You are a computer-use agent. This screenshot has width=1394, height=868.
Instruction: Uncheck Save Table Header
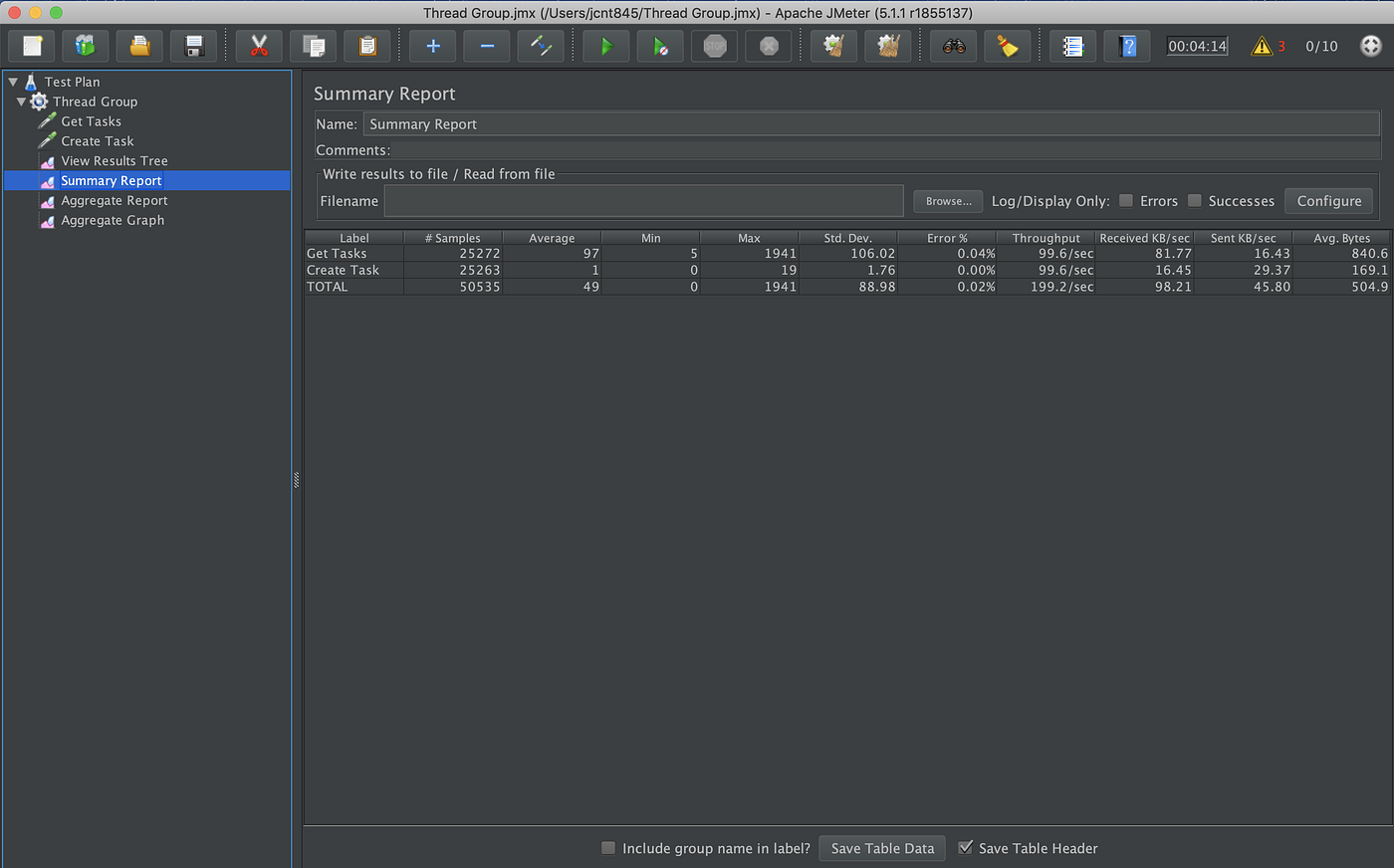pos(965,847)
